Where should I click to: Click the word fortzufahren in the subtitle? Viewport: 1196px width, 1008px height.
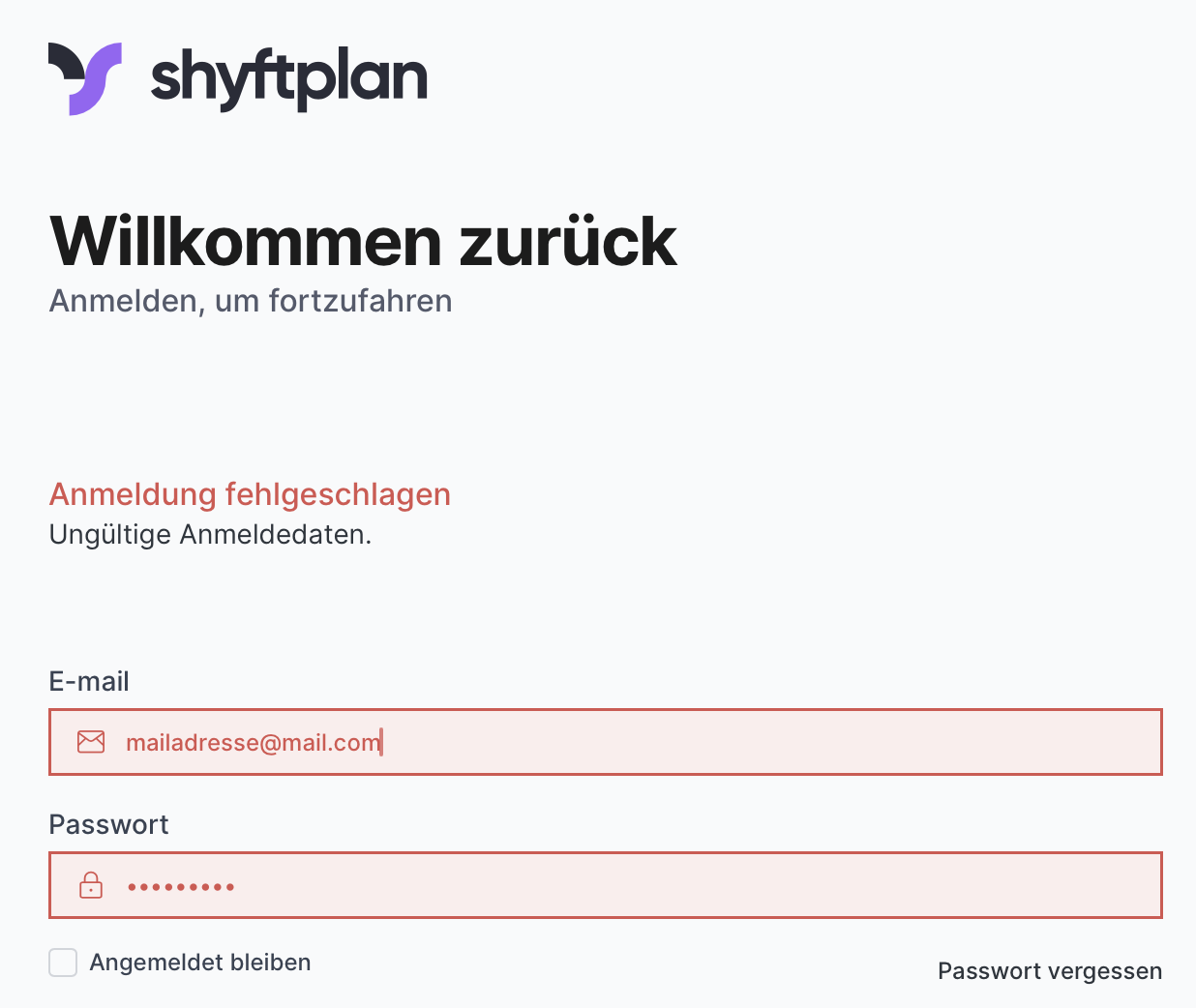pyautogui.click(x=360, y=301)
